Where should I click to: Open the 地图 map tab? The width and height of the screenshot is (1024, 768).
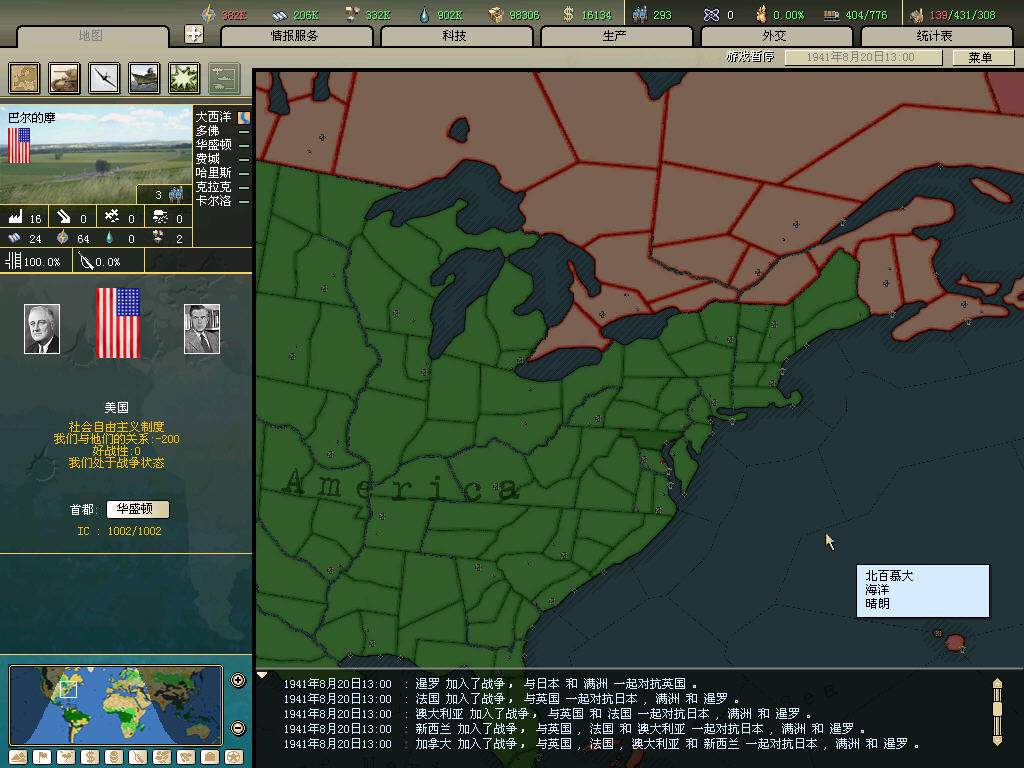pyautogui.click(x=91, y=36)
